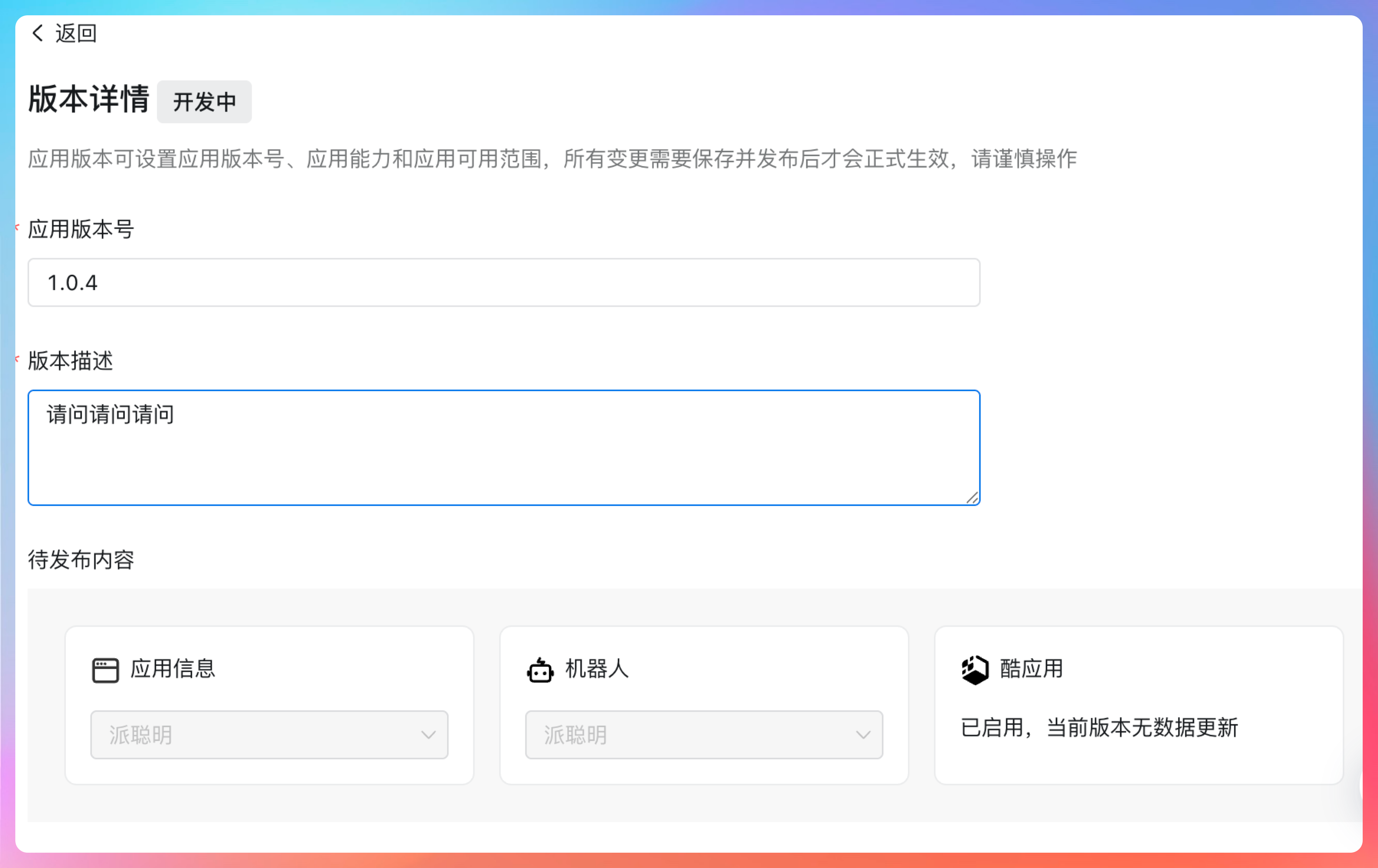Click the 开发中 status badge
This screenshot has height=868, width=1378.
pyautogui.click(x=204, y=102)
